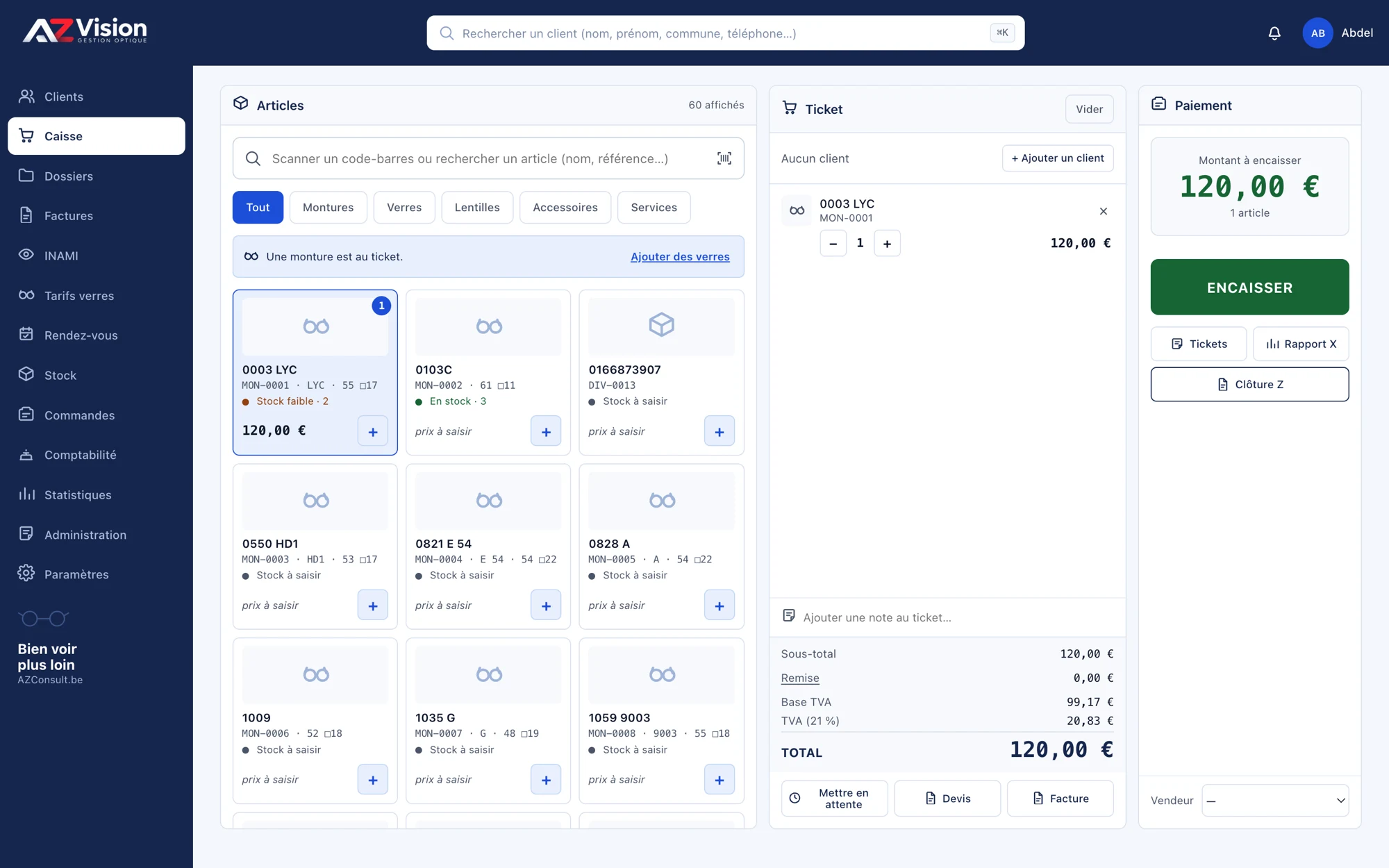Add article 0166873907 to the ticket
Screen dimensions: 1389x868
coord(720,431)
